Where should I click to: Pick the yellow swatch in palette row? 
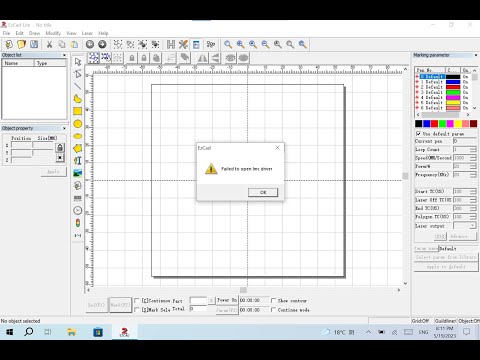coord(458,124)
